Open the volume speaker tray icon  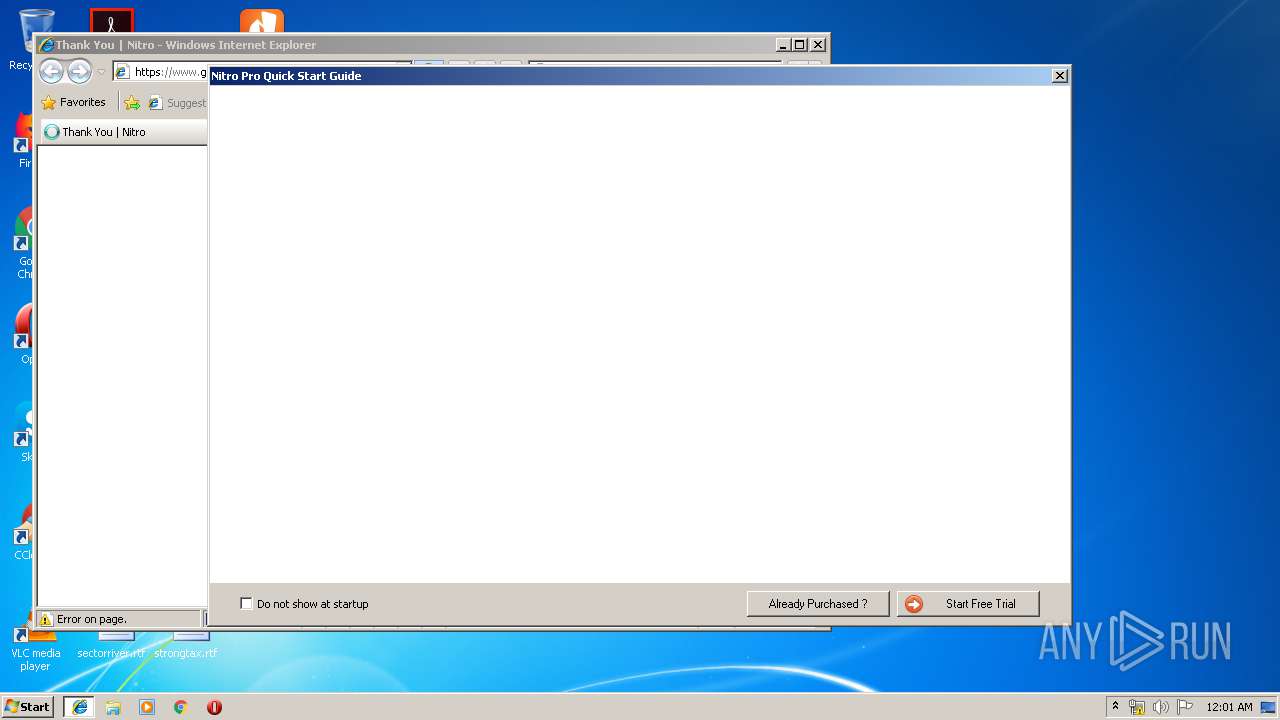pyautogui.click(x=1161, y=707)
